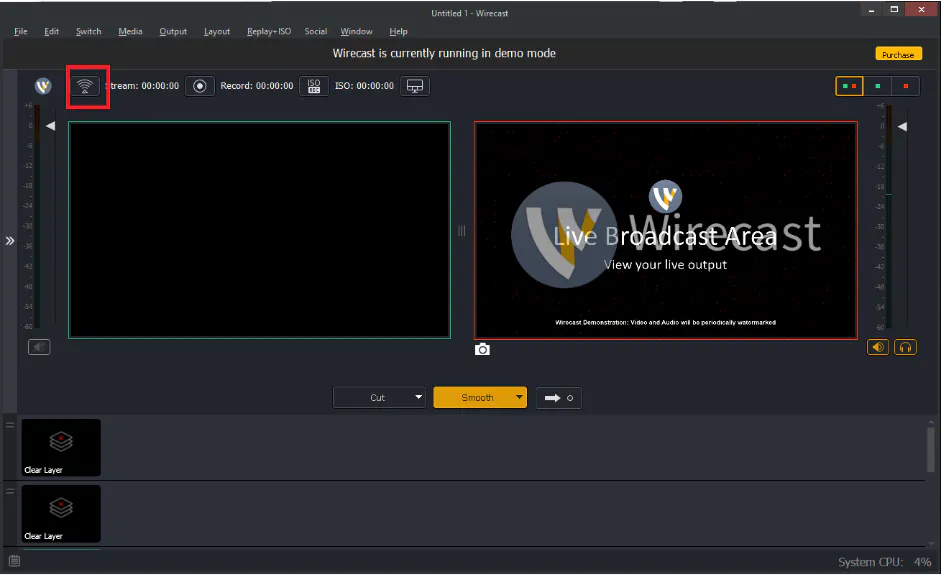Click the Go arrow transition button

(x=559, y=397)
